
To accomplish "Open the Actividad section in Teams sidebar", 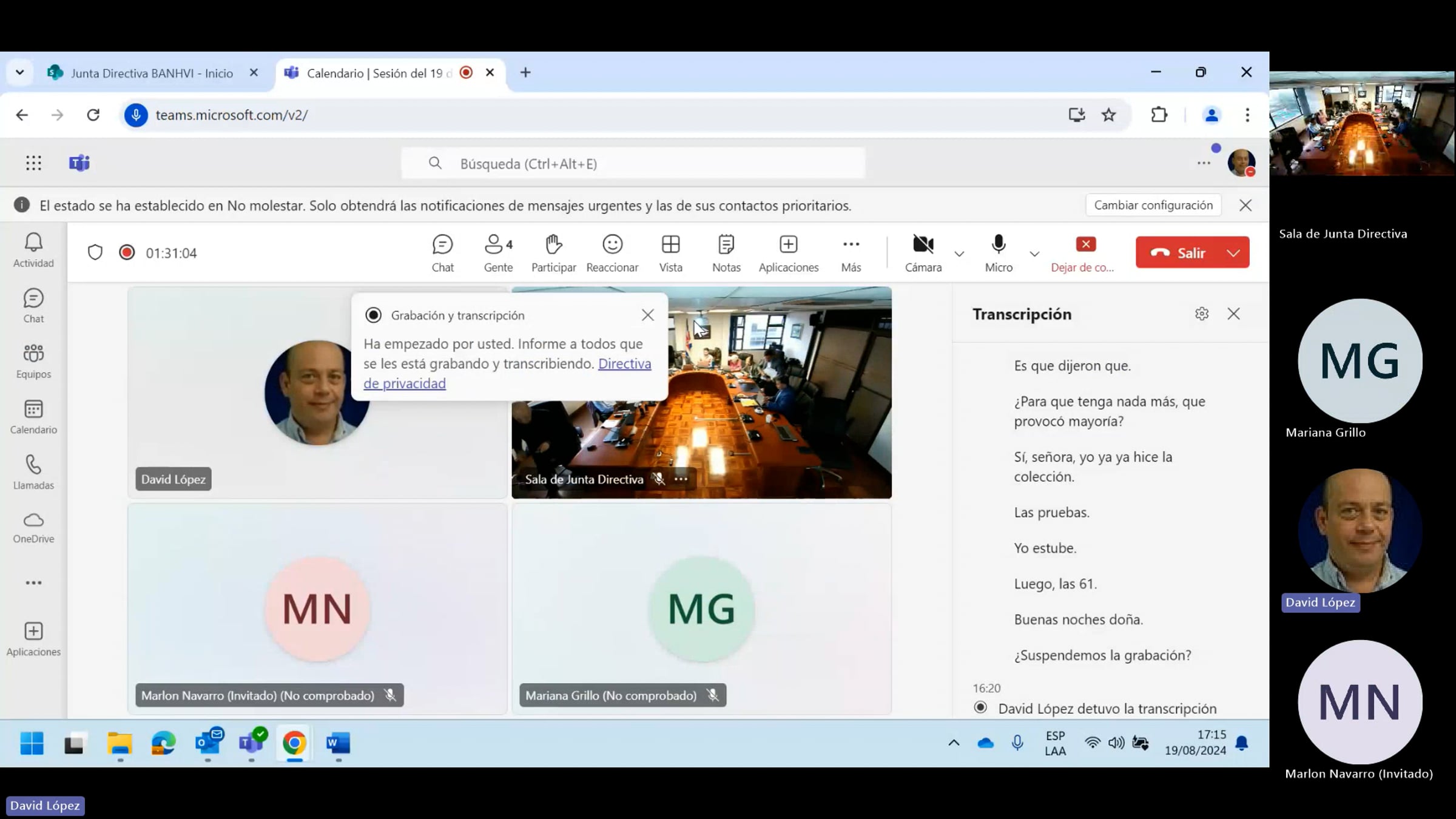I will tap(33, 250).
